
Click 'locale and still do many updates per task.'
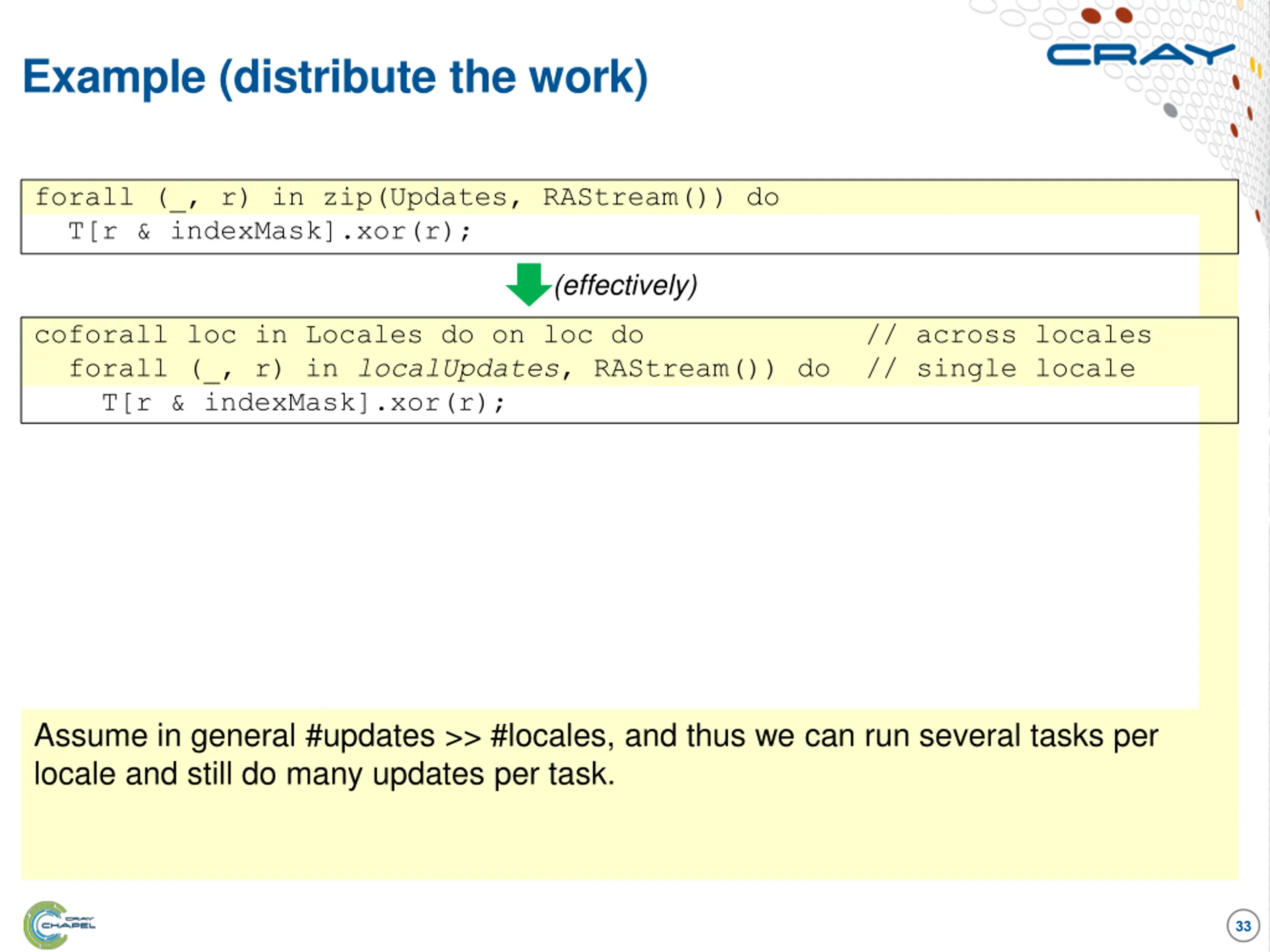coord(324,774)
